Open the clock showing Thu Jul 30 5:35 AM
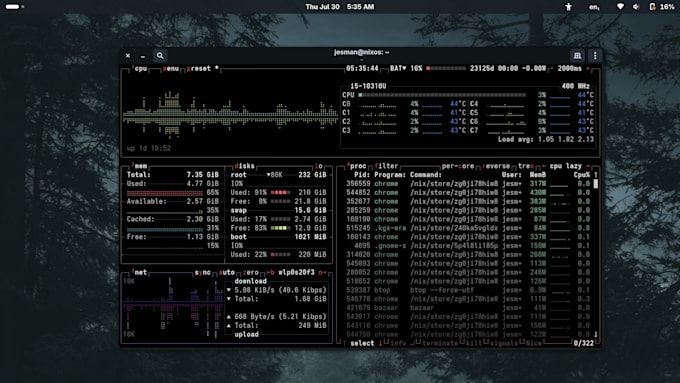Viewport: 680px width, 383px height. click(340, 7)
